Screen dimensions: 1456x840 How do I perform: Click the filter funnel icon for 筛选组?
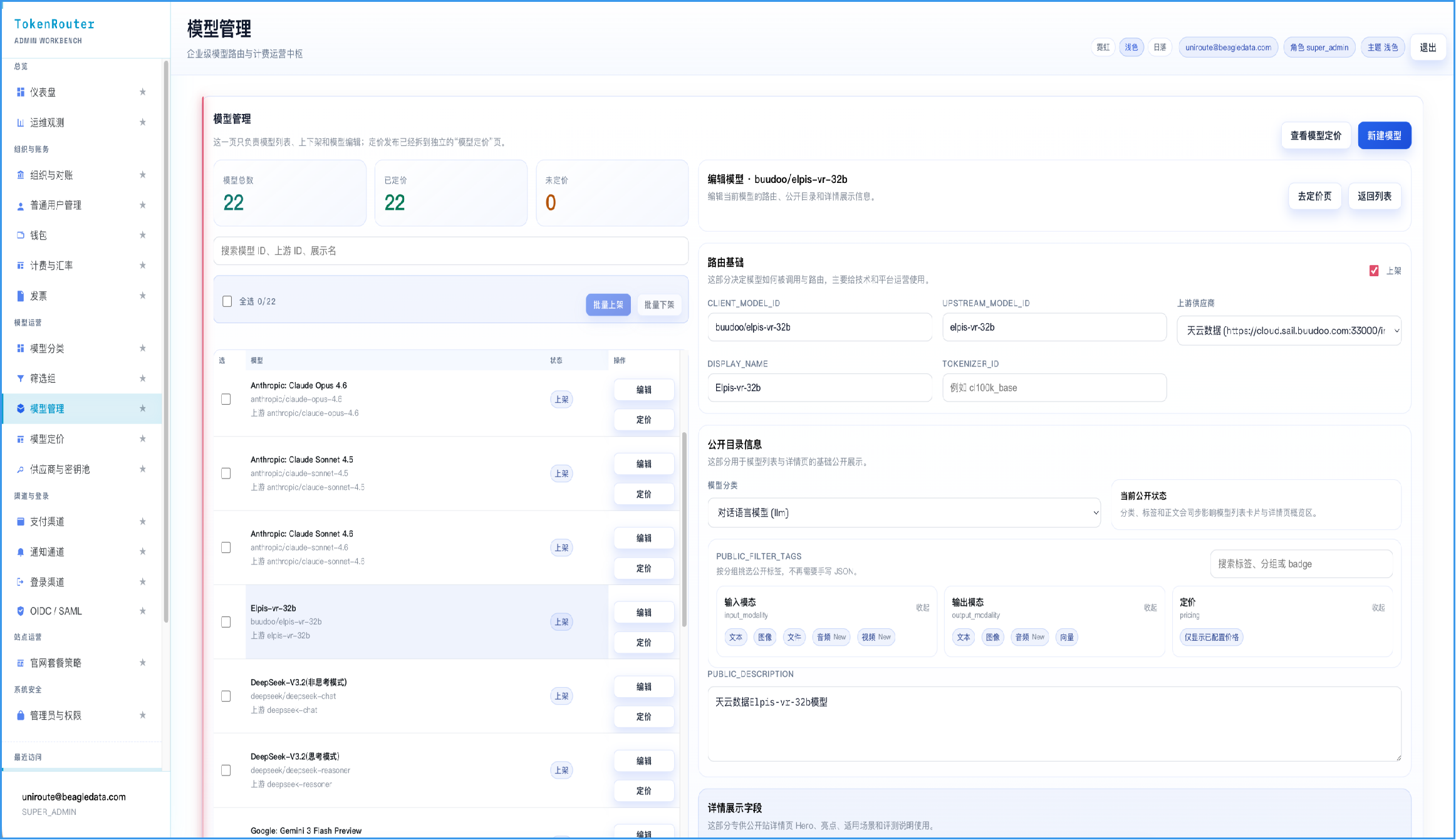(x=21, y=378)
